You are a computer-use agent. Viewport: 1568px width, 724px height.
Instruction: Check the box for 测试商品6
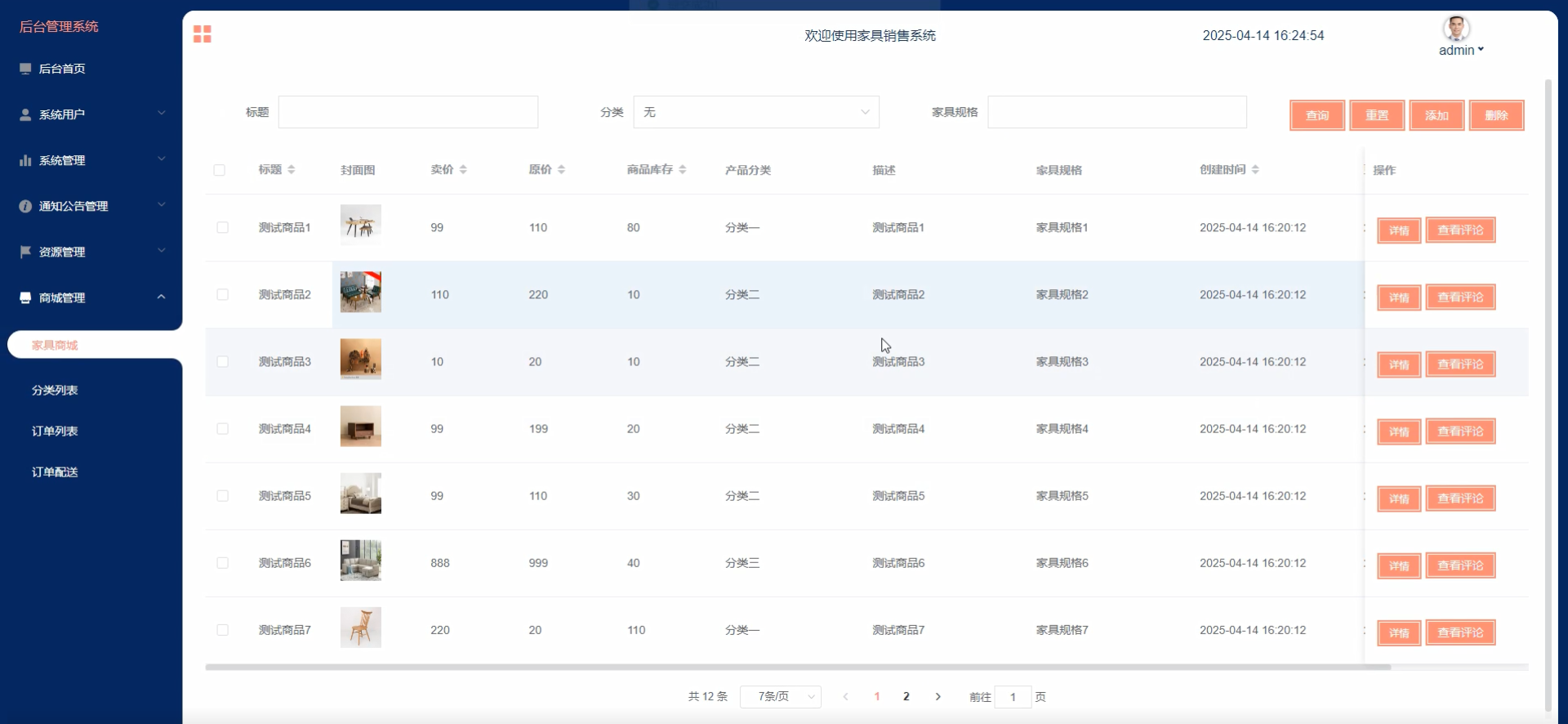(x=222, y=562)
